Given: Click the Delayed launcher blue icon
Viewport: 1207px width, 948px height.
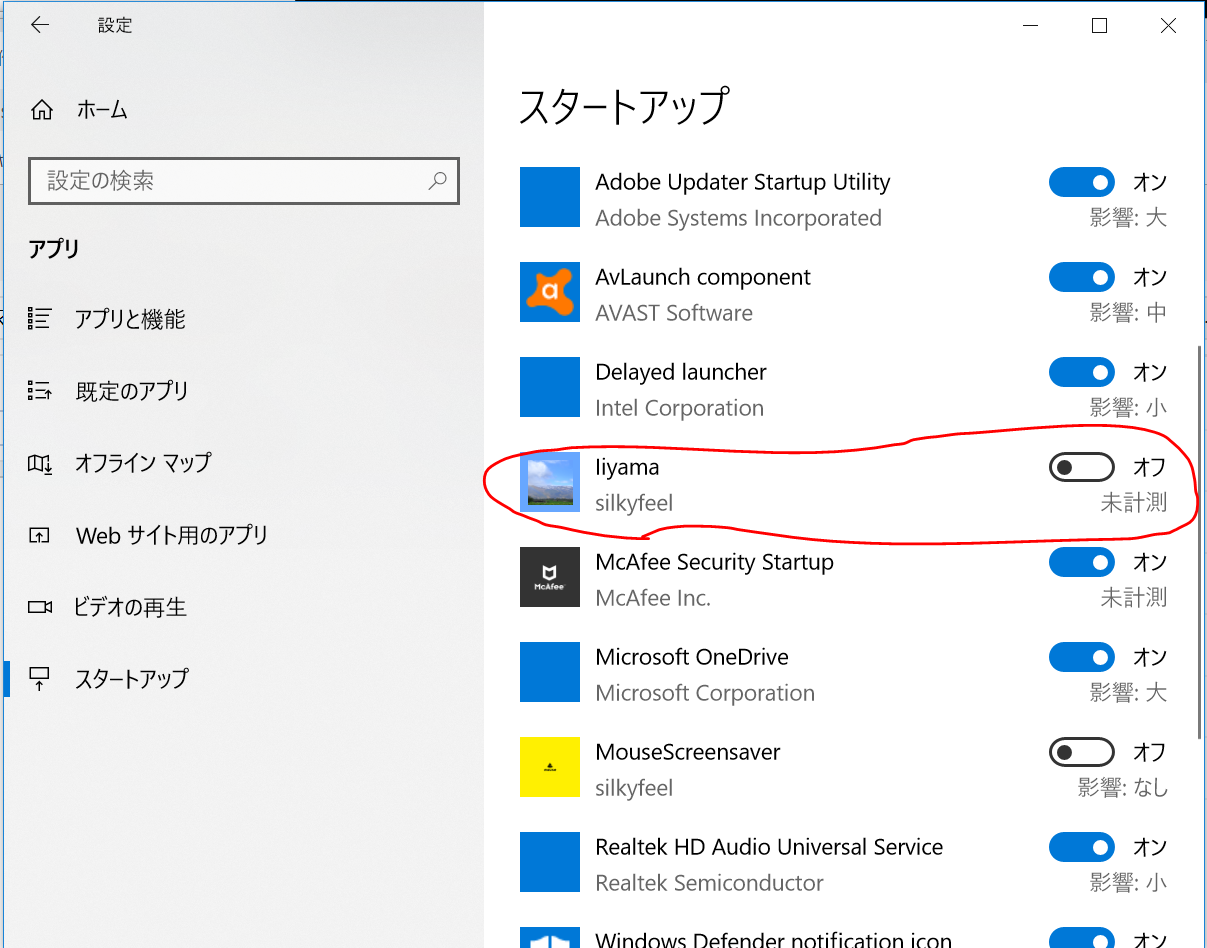Looking at the screenshot, I should click(x=550, y=387).
